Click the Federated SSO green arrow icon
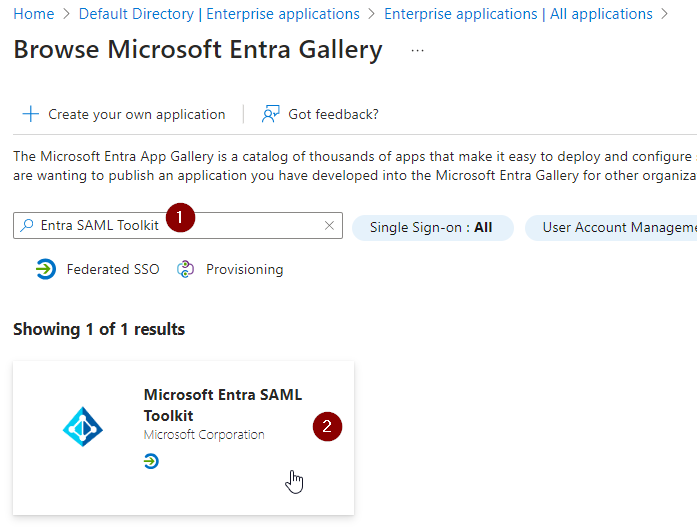This screenshot has width=697, height=531. coord(45,269)
